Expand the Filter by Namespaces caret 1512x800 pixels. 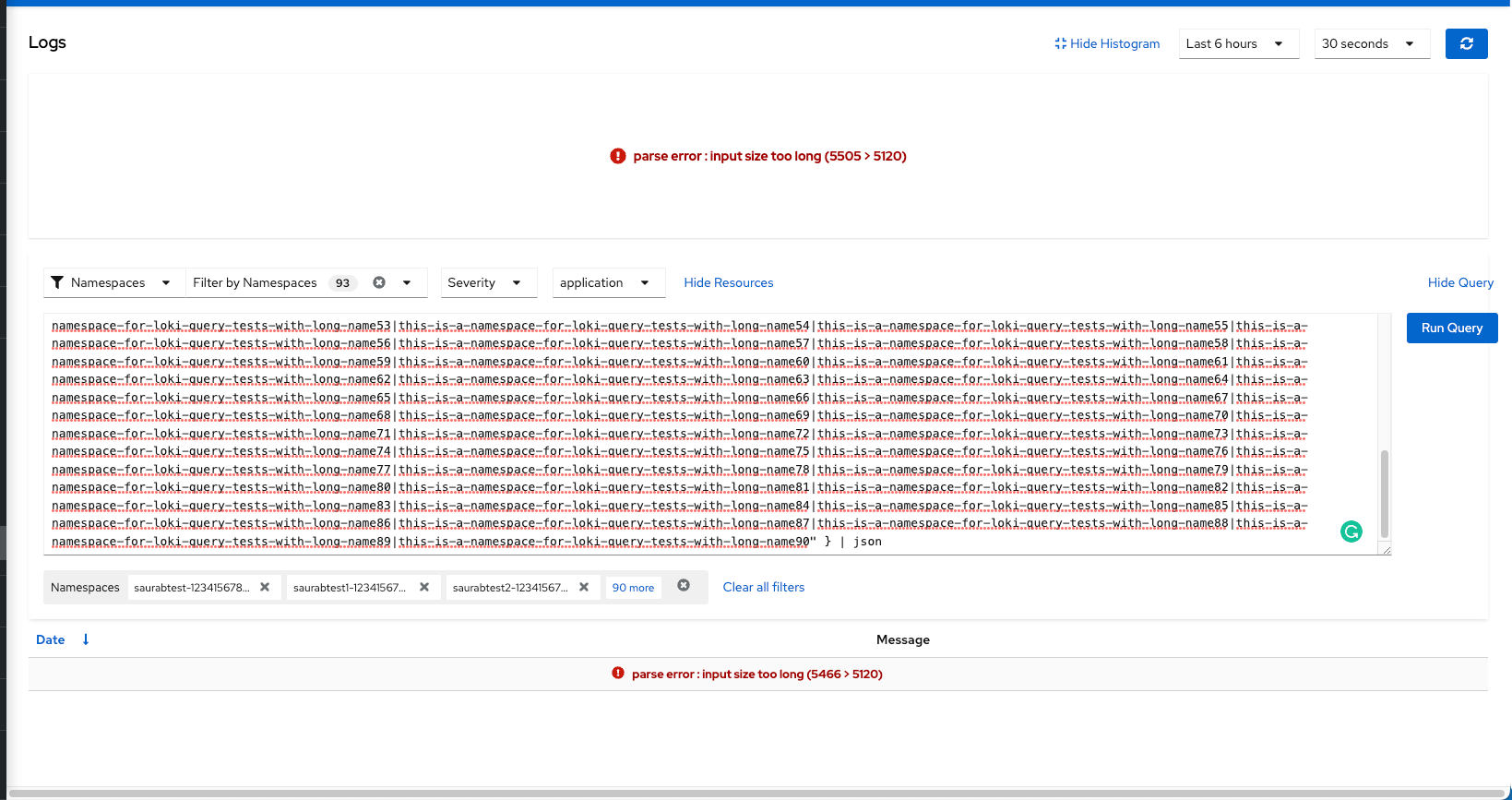(407, 282)
